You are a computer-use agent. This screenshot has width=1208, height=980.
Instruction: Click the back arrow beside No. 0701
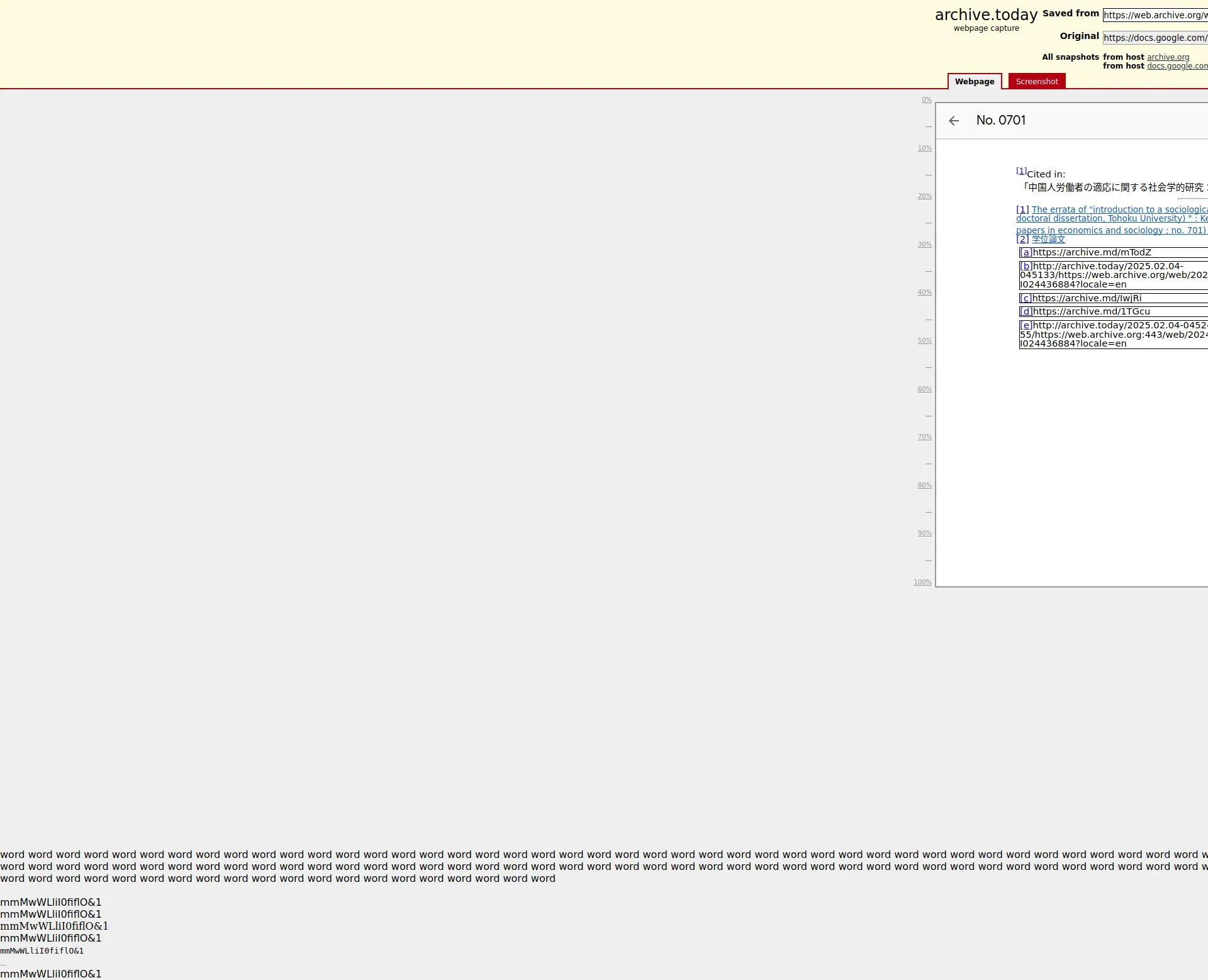[954, 121]
